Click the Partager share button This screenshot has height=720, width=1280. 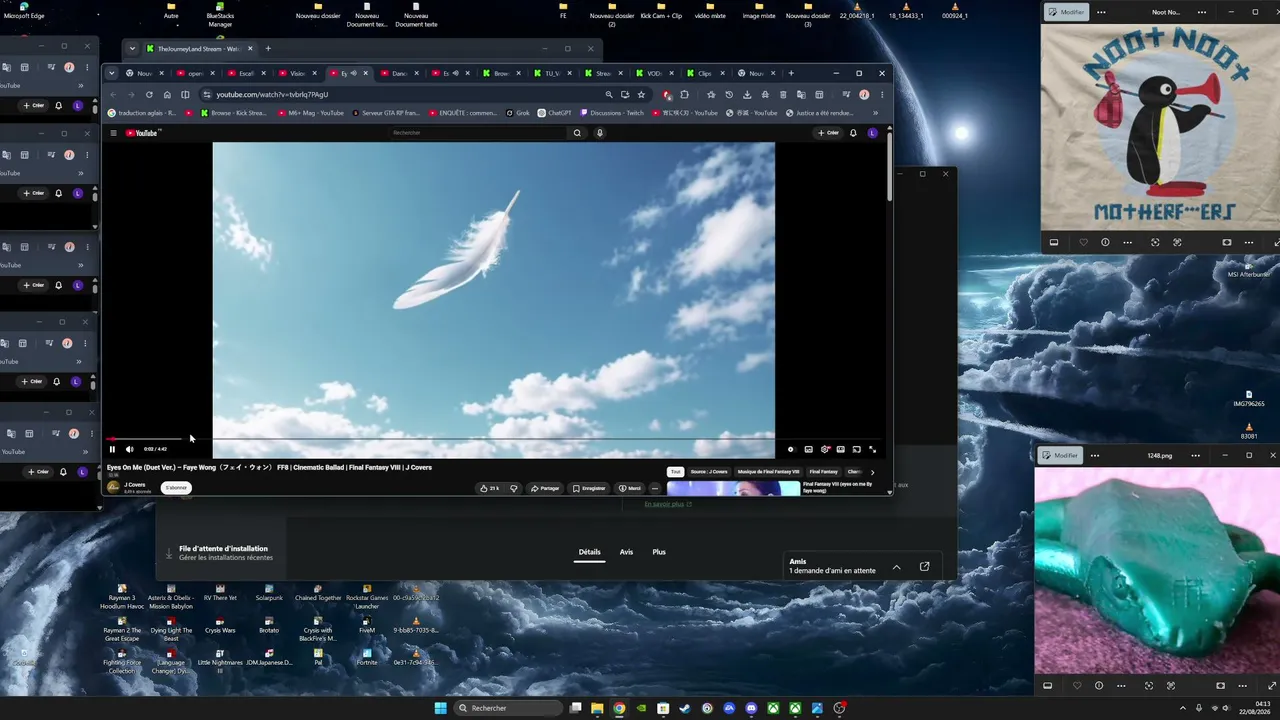click(545, 488)
